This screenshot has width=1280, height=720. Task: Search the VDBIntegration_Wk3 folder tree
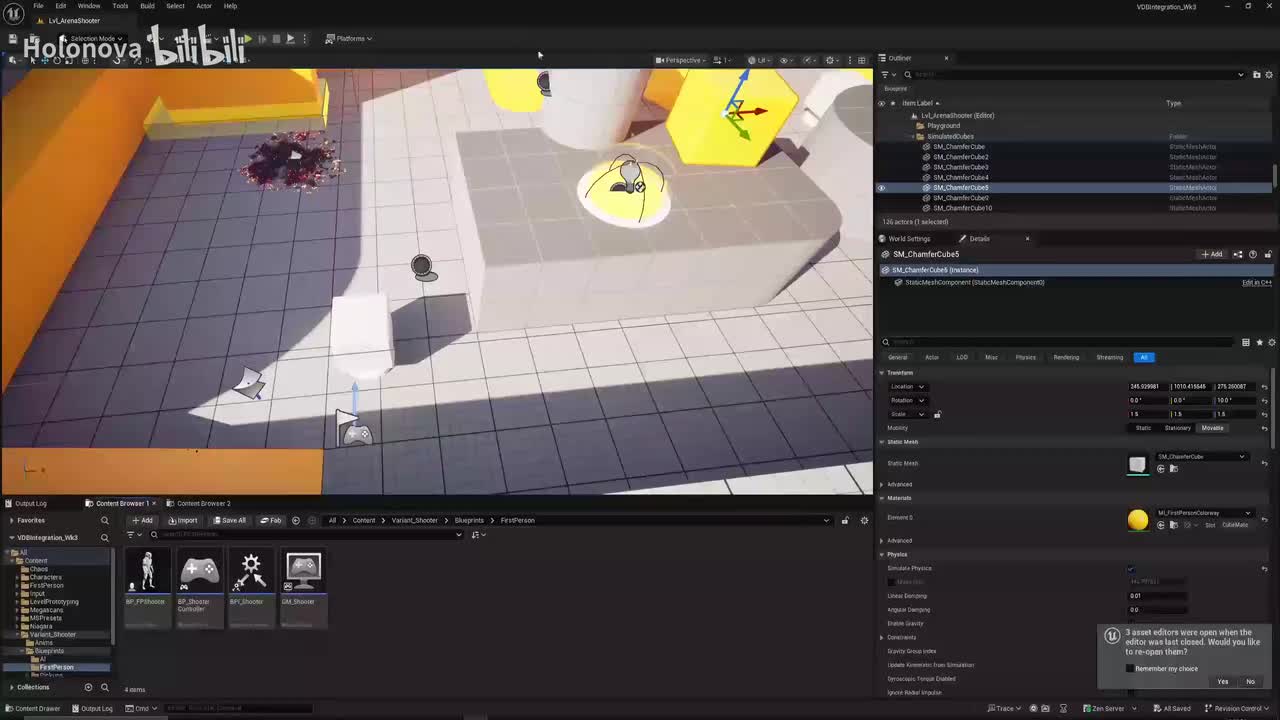(x=104, y=538)
